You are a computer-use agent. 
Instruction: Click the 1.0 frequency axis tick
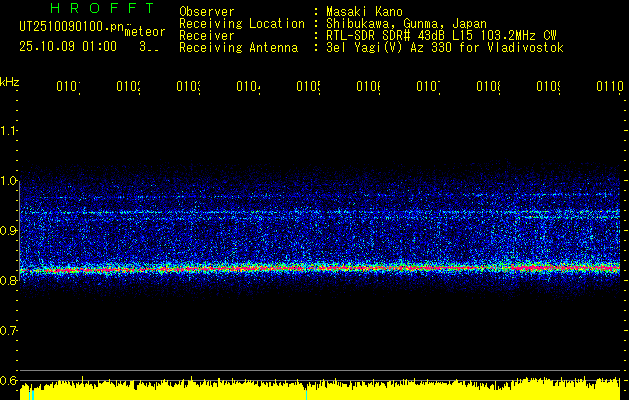pos(10,181)
